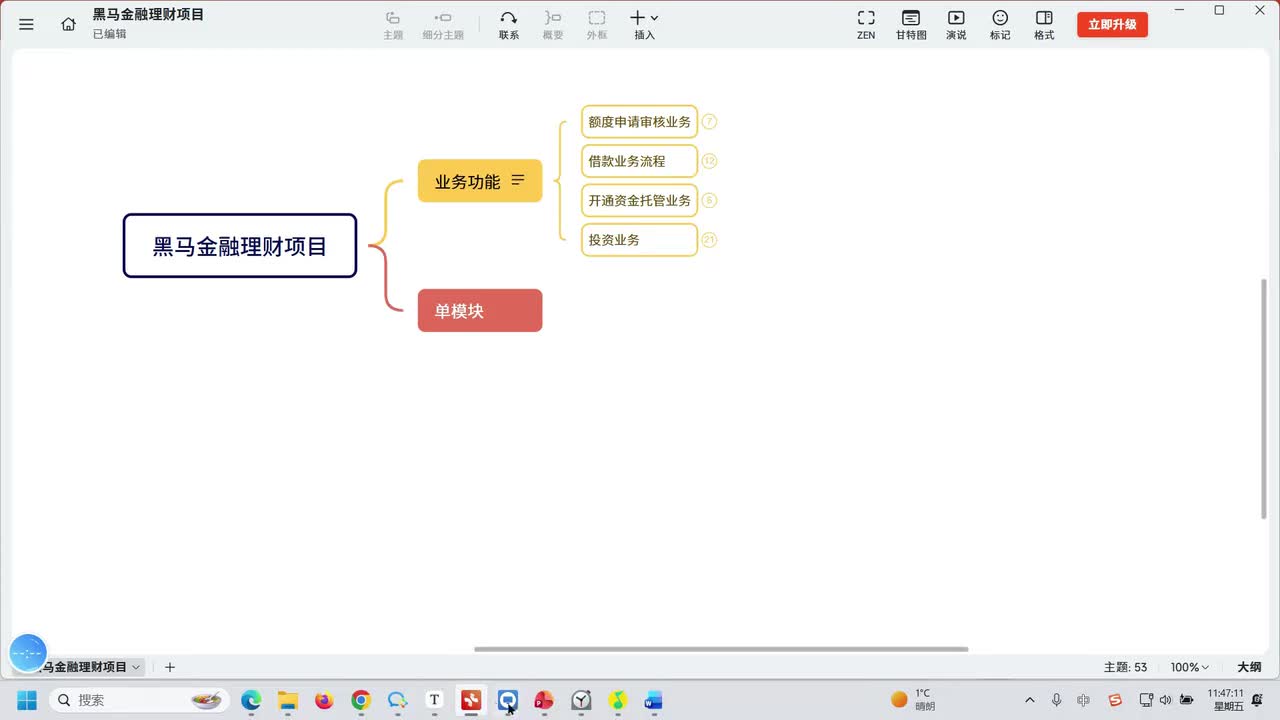
Task: Open the 100% zoom level dropdown
Action: coord(1190,667)
